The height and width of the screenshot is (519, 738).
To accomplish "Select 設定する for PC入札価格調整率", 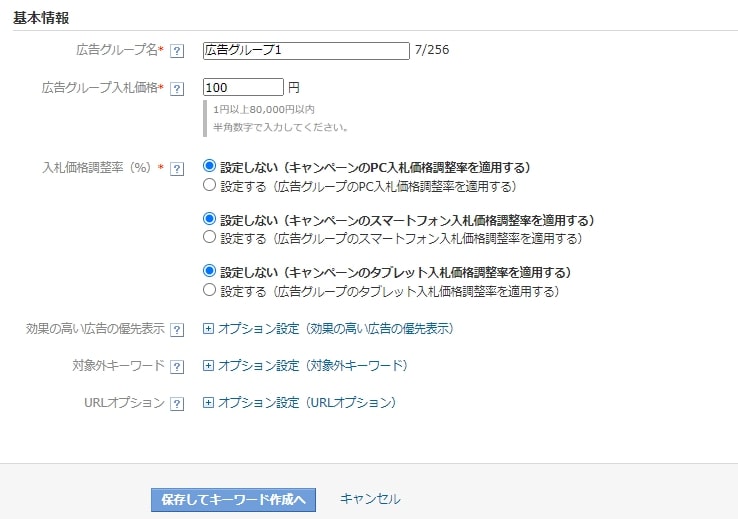I will pos(209,185).
